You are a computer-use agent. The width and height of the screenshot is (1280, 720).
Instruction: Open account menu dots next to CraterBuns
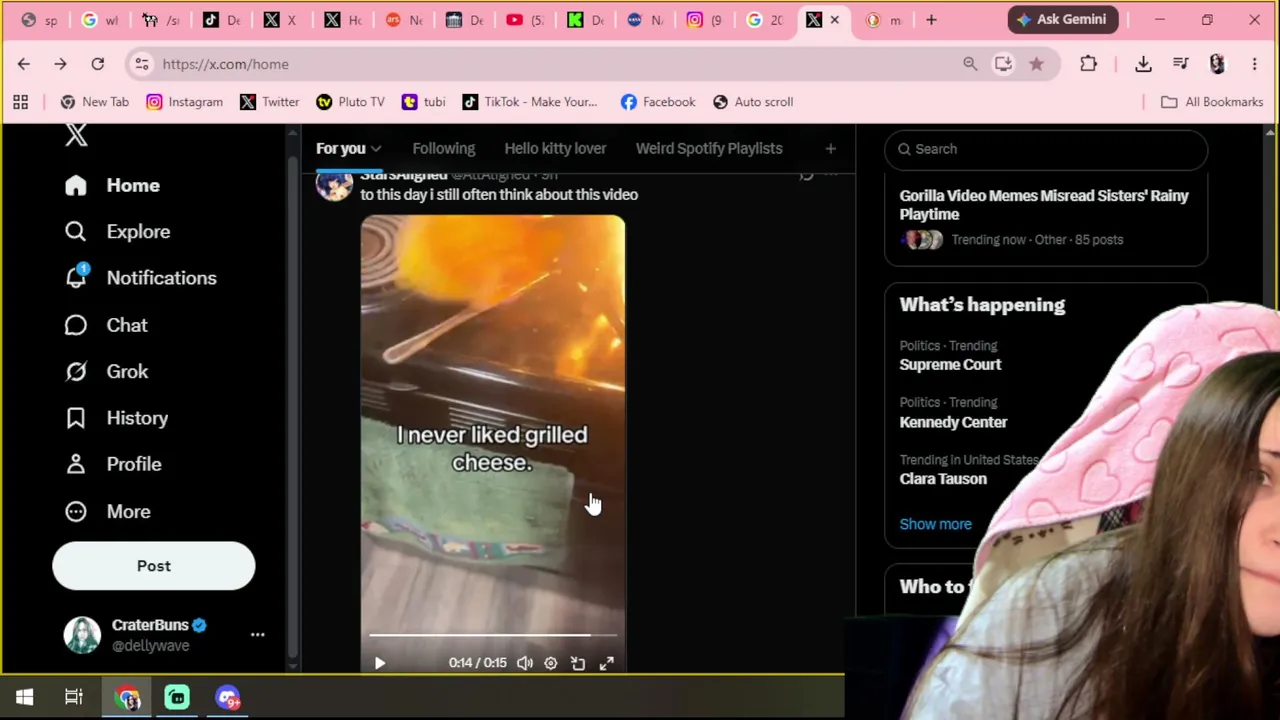pos(257,635)
